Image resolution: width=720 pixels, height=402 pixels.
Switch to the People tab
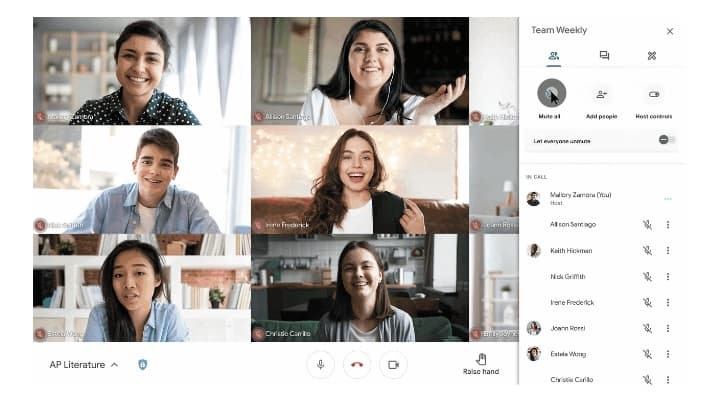(x=554, y=56)
